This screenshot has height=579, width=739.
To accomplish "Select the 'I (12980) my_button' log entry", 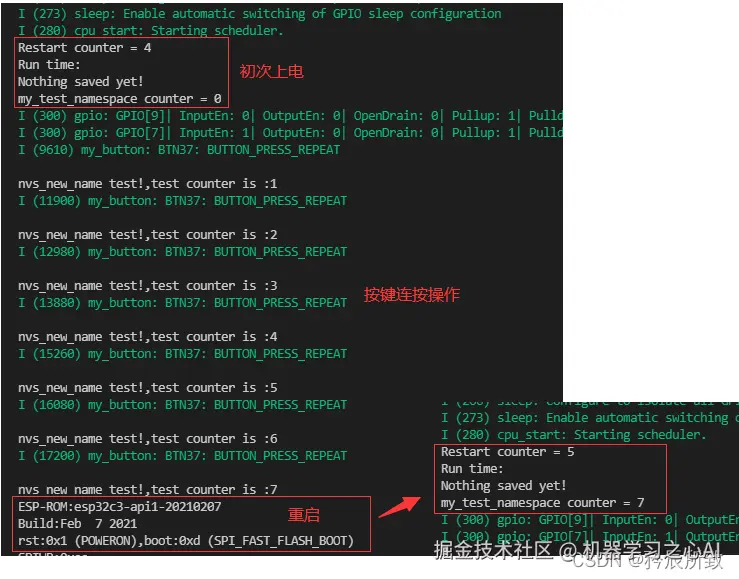I will pos(182,252).
